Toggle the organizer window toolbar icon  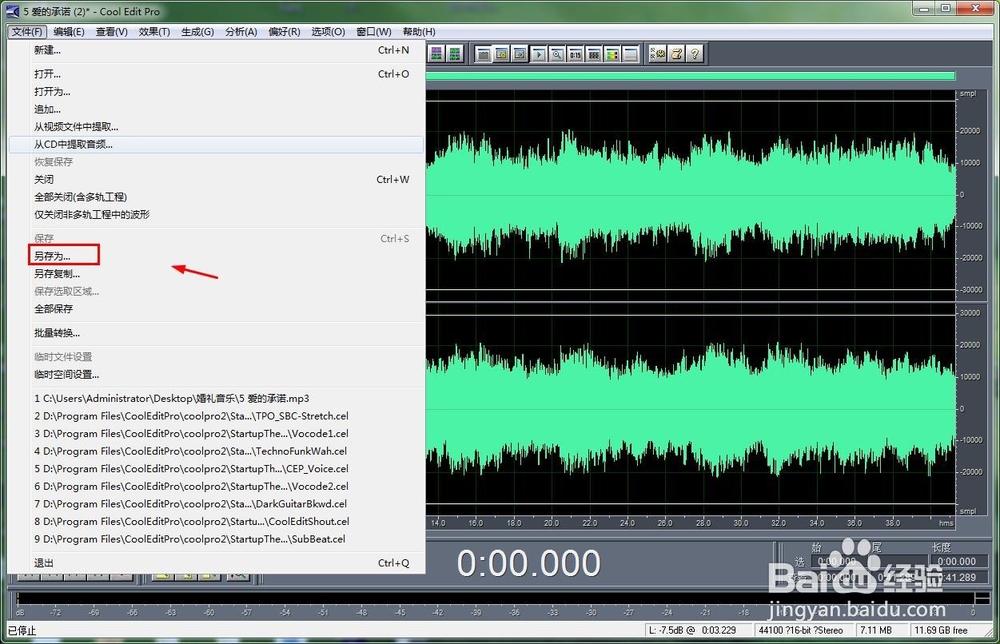pyautogui.click(x=483, y=55)
